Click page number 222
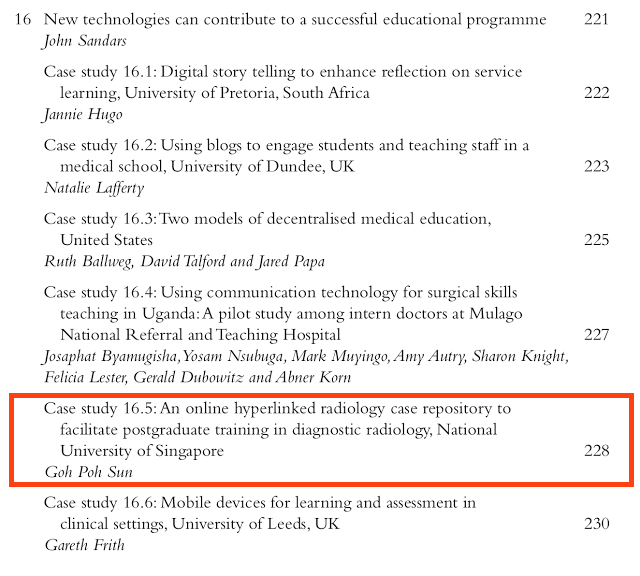640x576 pixels. pyautogui.click(x=596, y=93)
